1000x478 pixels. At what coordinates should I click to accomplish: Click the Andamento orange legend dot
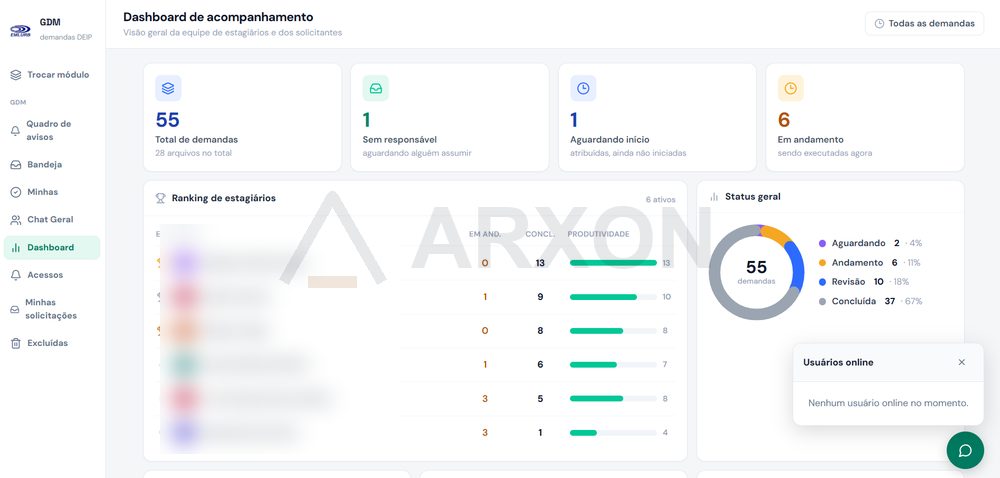[822, 263]
